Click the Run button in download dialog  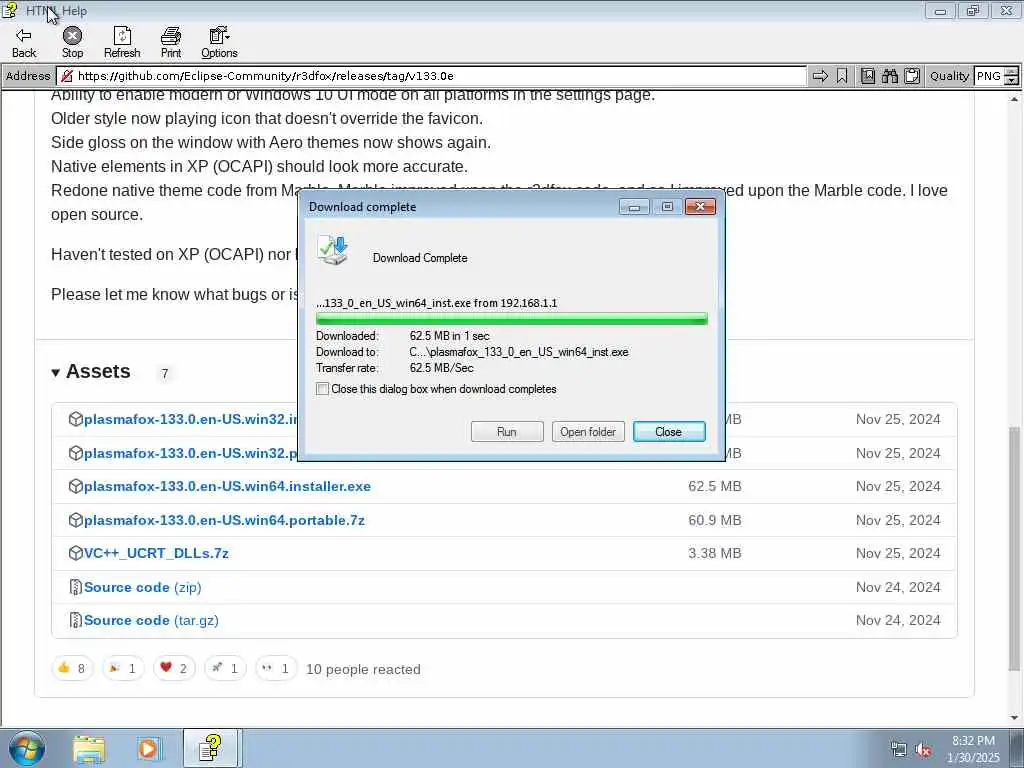click(507, 432)
